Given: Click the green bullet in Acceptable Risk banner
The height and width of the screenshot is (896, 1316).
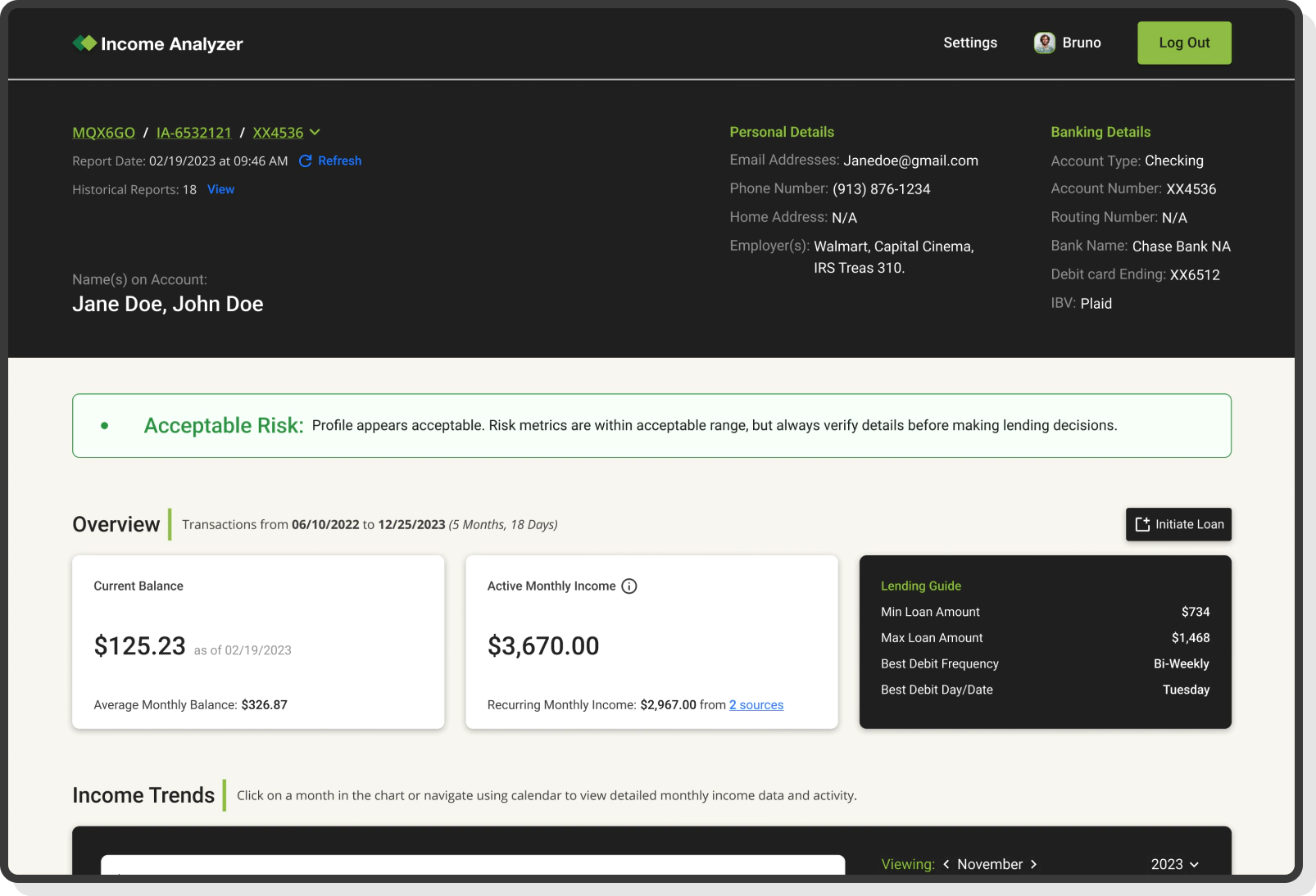Looking at the screenshot, I should click(103, 426).
